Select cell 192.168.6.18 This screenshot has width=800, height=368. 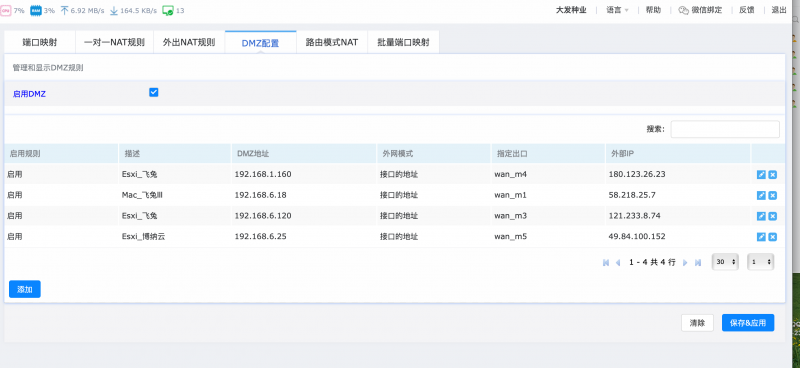pos(260,195)
